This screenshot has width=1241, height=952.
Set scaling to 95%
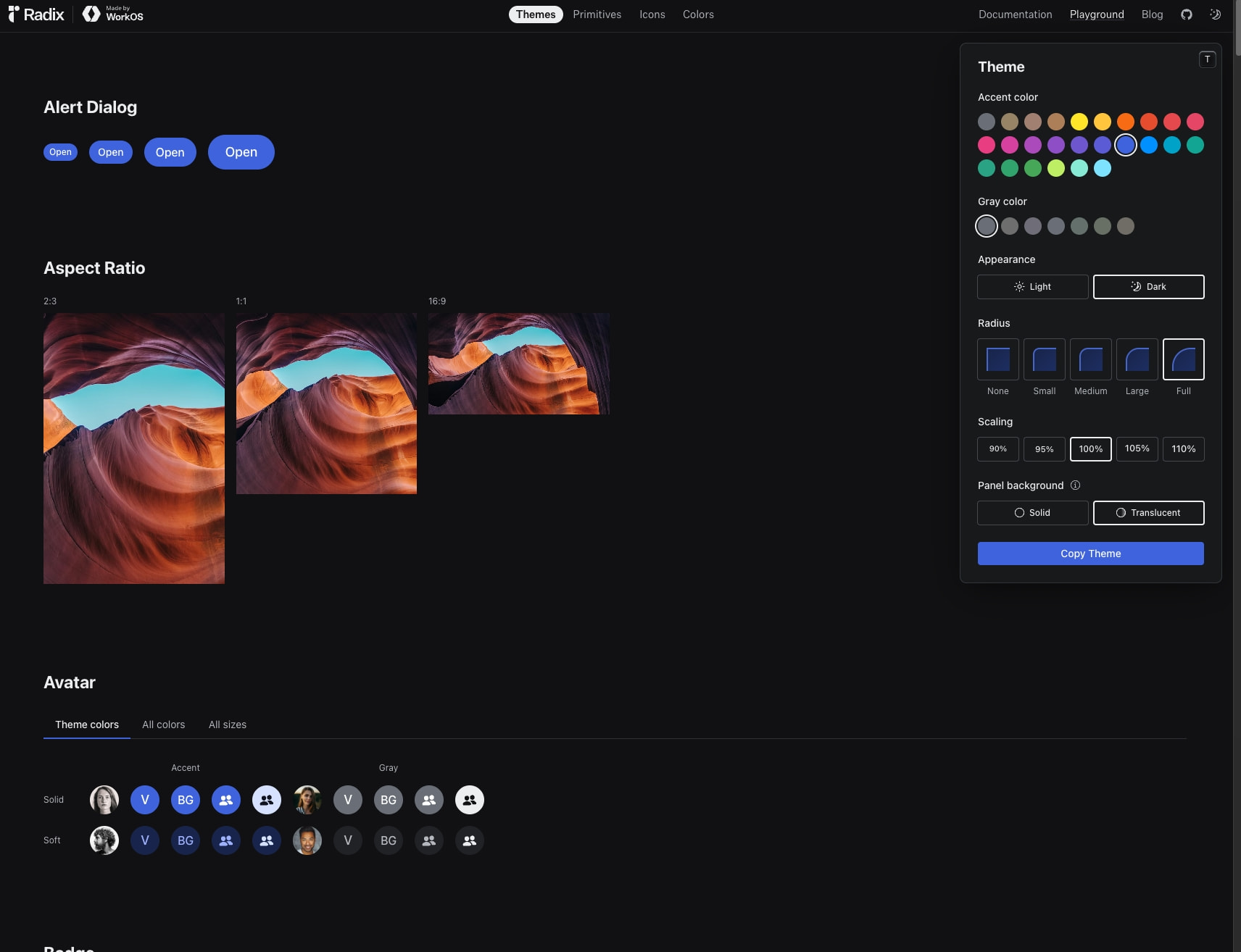pos(1045,449)
